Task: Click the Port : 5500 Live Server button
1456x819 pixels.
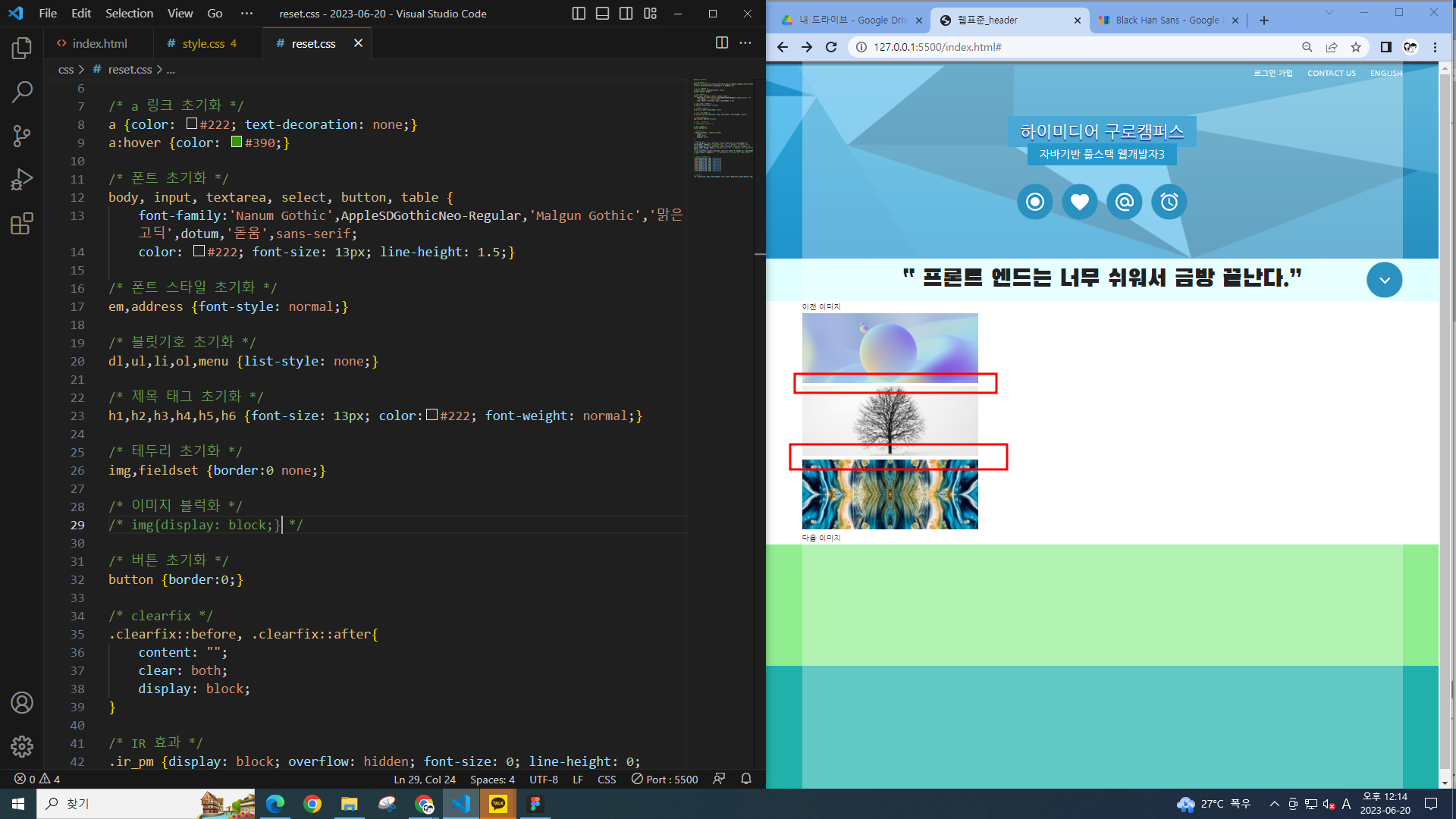Action: pos(665,780)
